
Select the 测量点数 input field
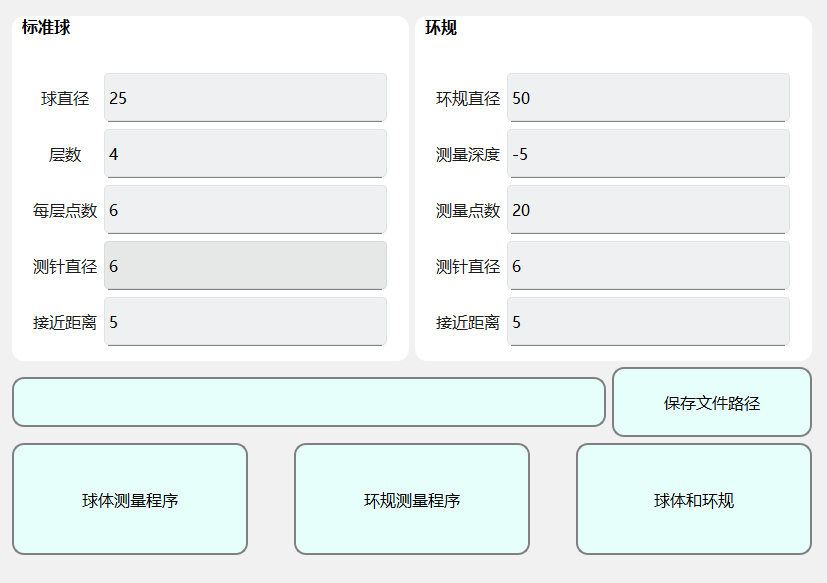648,210
